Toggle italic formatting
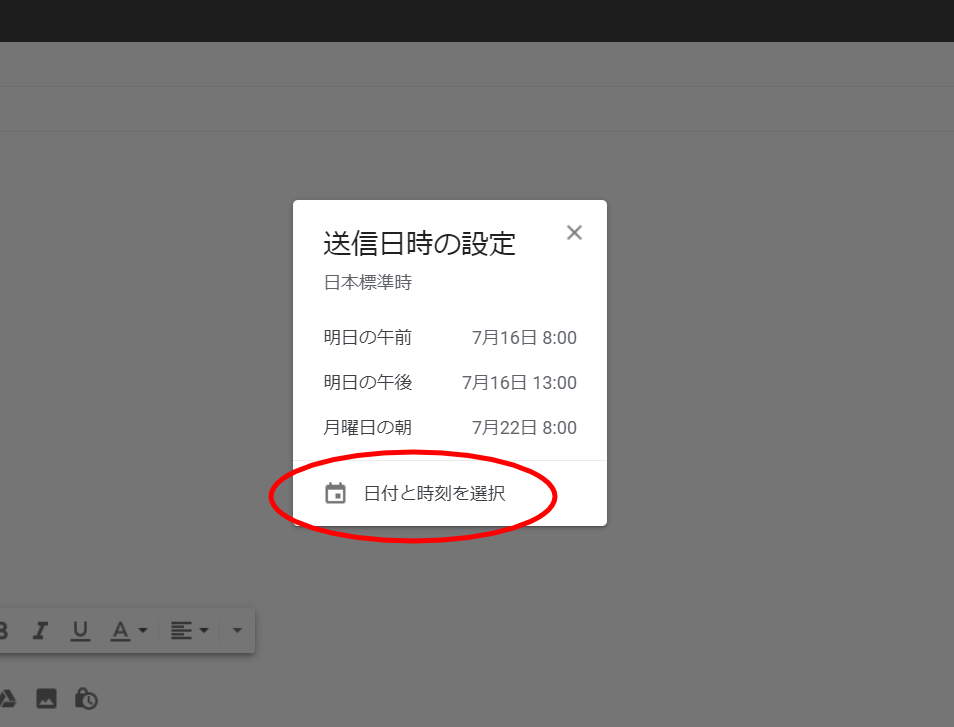This screenshot has width=954, height=727. (40, 630)
